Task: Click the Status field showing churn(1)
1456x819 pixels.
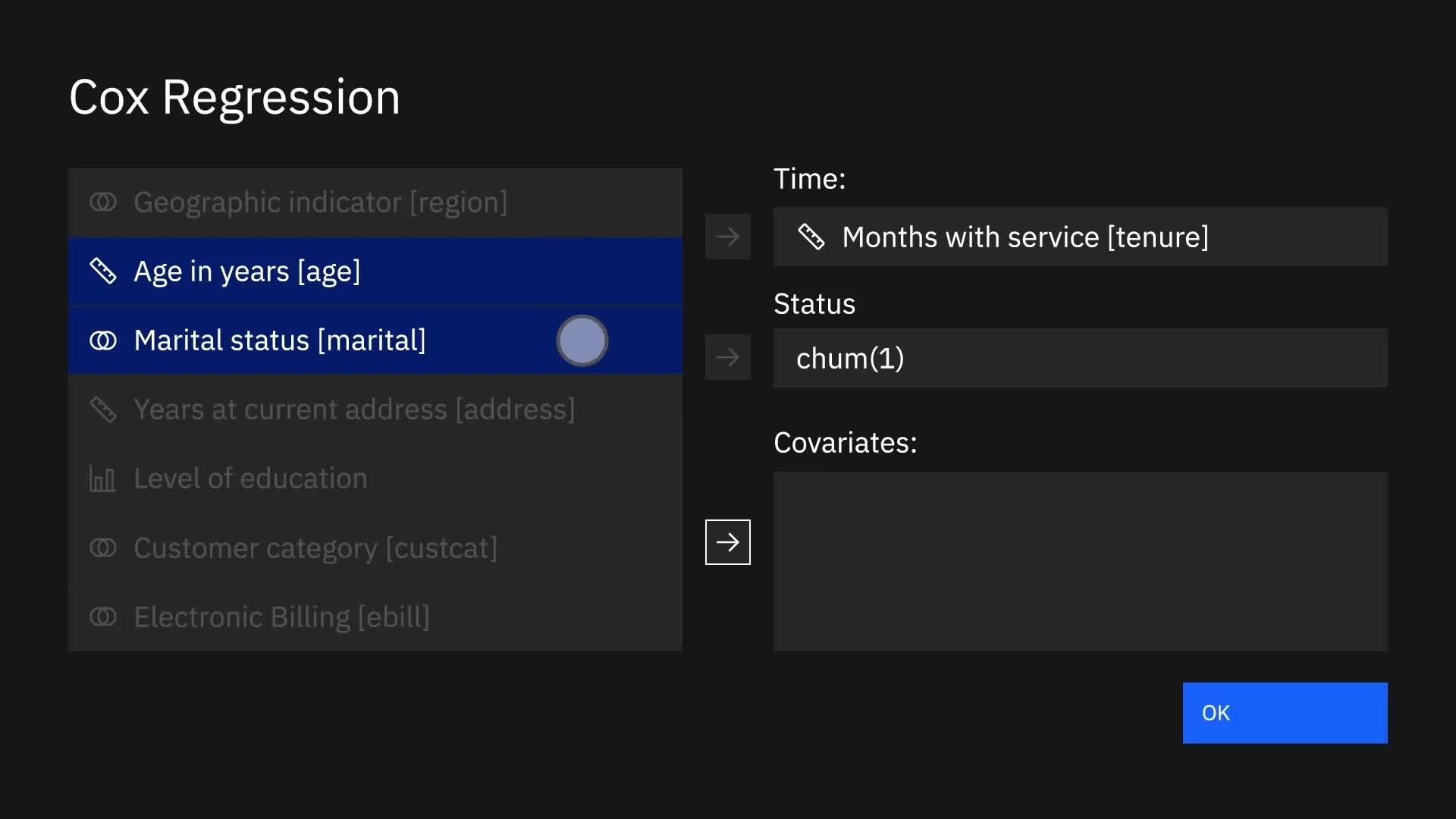Action: pos(1080,358)
